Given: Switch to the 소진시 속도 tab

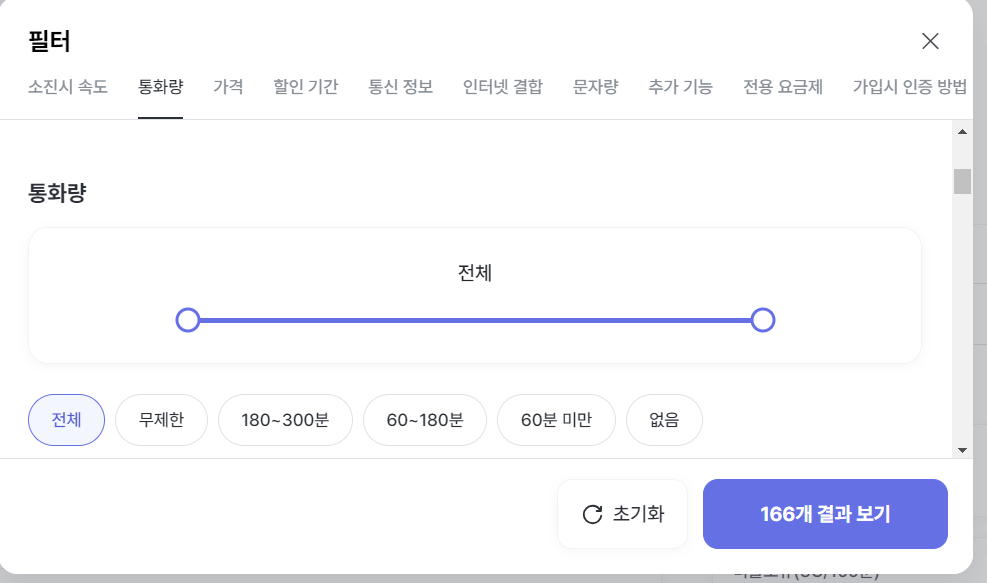Looking at the screenshot, I should [x=67, y=87].
